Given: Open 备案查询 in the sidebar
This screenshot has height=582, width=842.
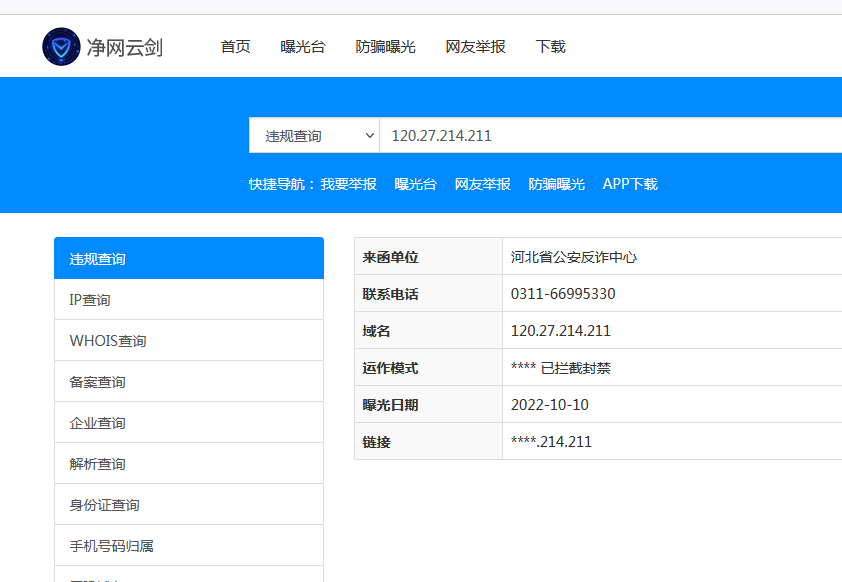Looking at the screenshot, I should click(189, 382).
